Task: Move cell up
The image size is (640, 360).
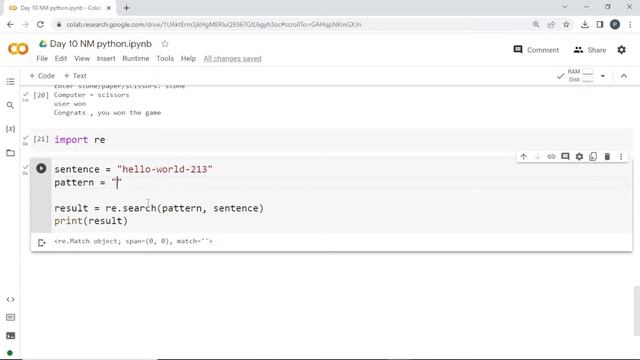Action: pos(524,157)
